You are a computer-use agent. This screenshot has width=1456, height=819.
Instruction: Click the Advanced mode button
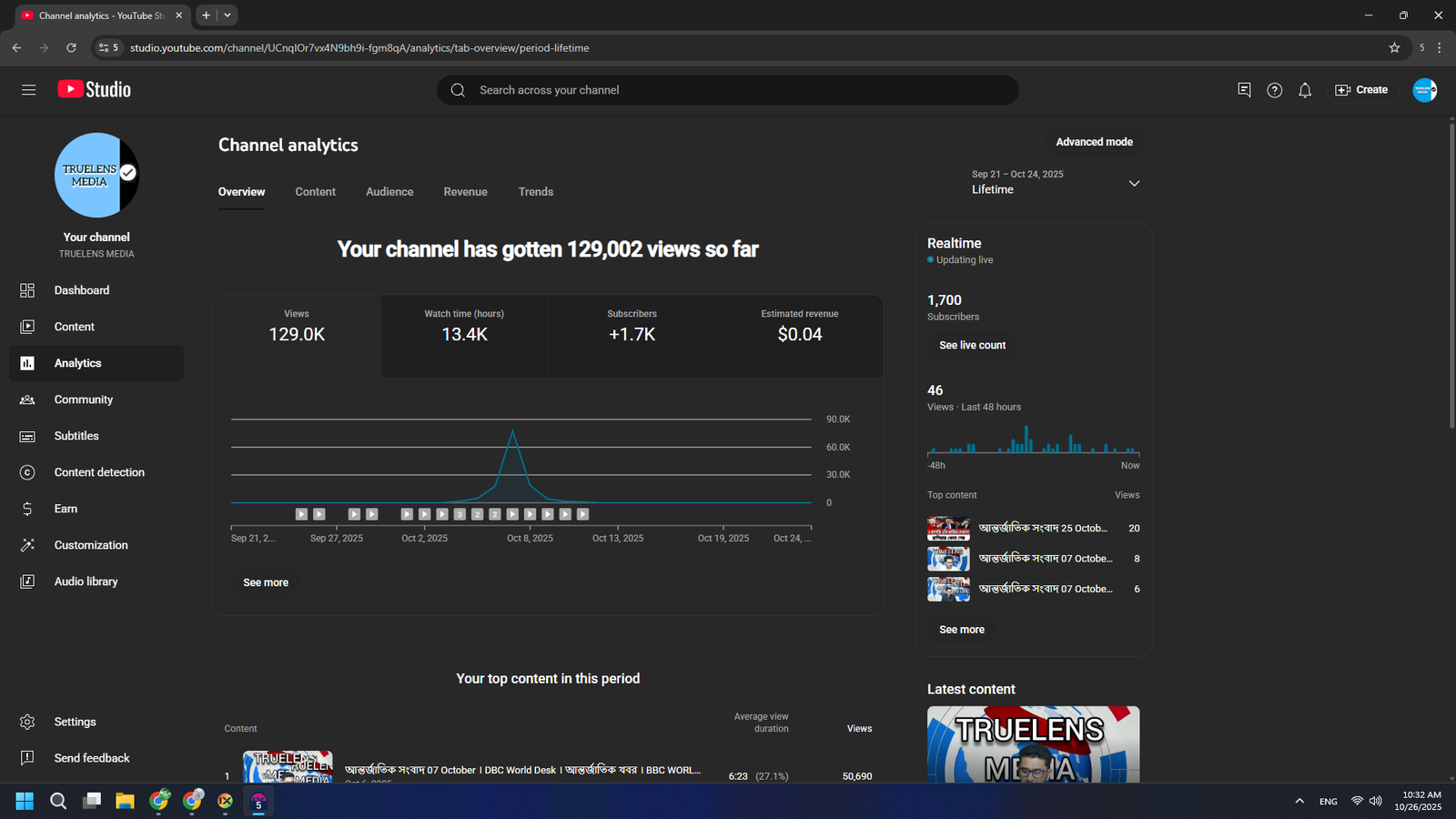pyautogui.click(x=1094, y=142)
